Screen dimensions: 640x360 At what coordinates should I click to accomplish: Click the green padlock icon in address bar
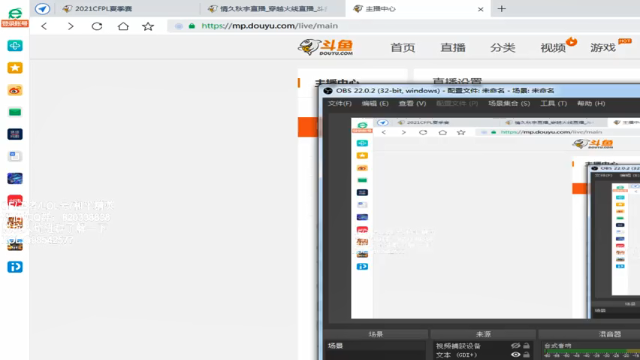[192, 26]
